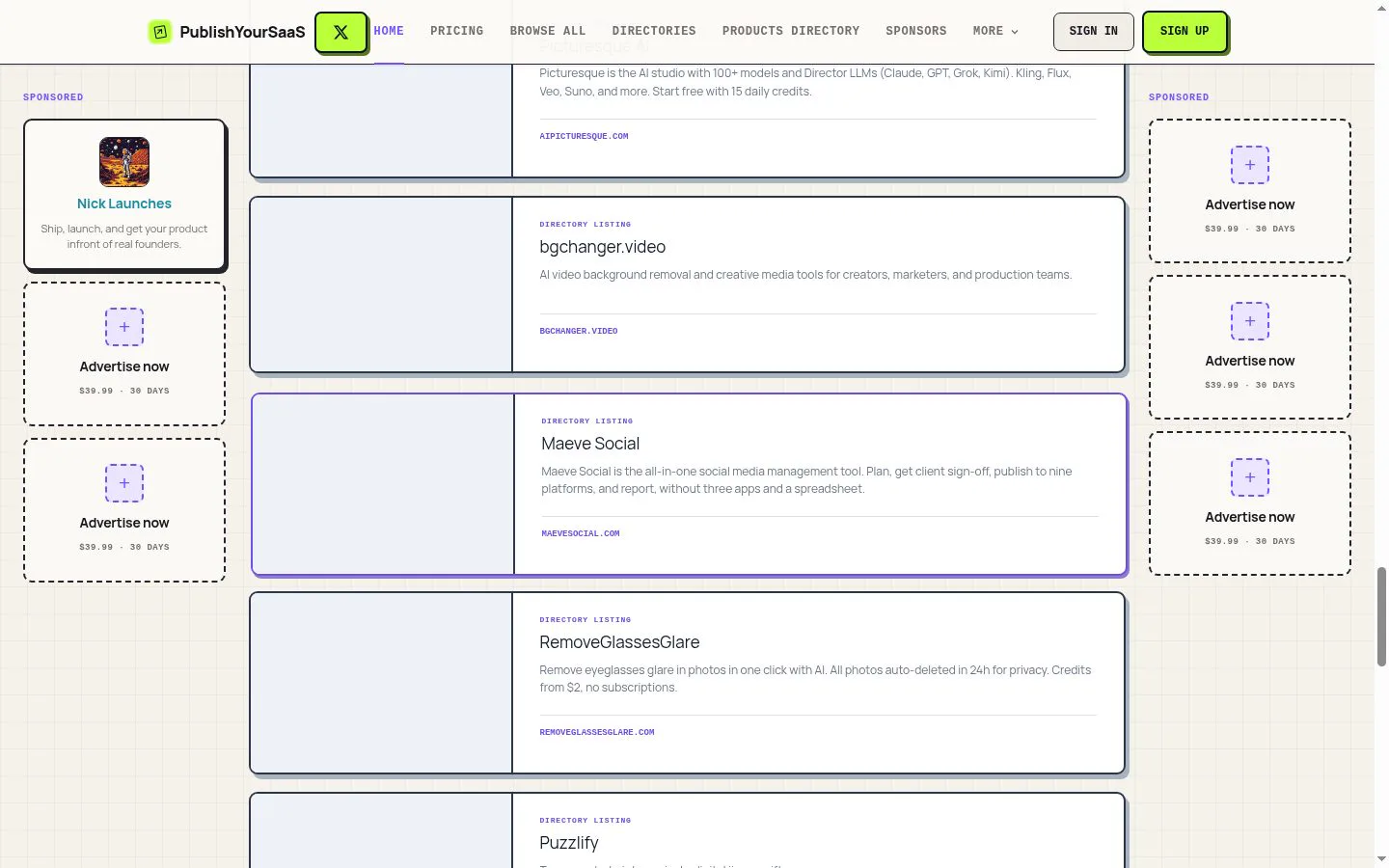The height and width of the screenshot is (868, 1389).
Task: Open the RemoveGlassesGlare listing title
Action: click(619, 642)
